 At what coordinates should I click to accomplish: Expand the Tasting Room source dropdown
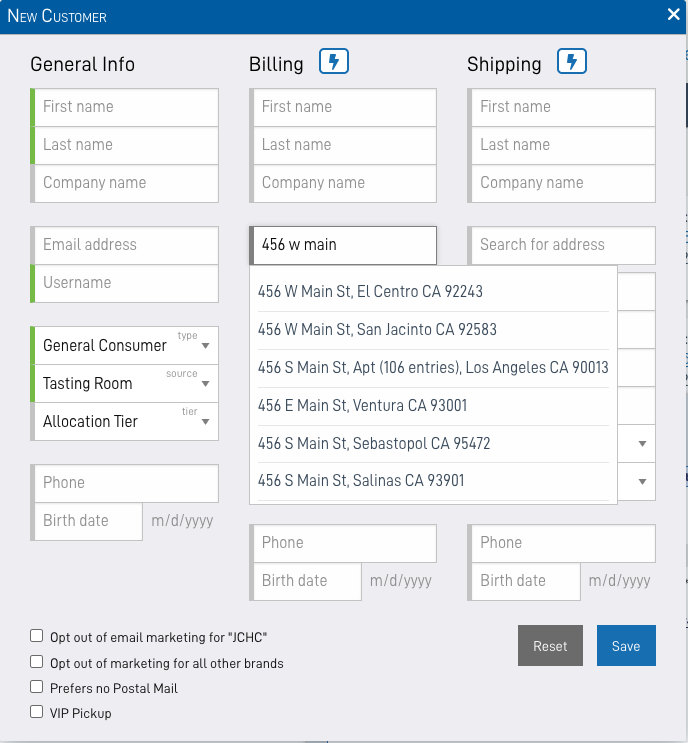pos(125,383)
